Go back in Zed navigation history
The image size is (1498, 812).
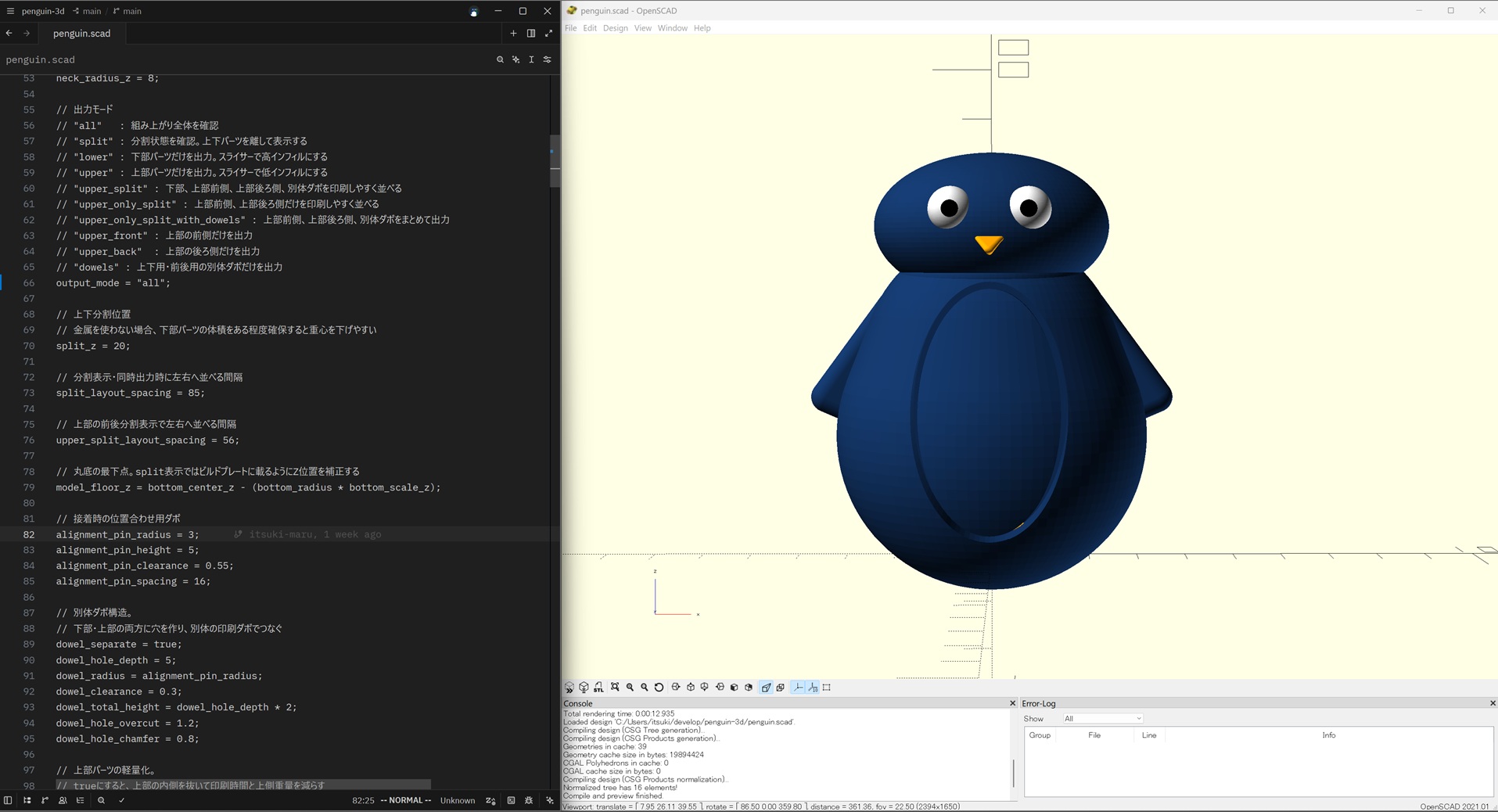tap(9, 33)
